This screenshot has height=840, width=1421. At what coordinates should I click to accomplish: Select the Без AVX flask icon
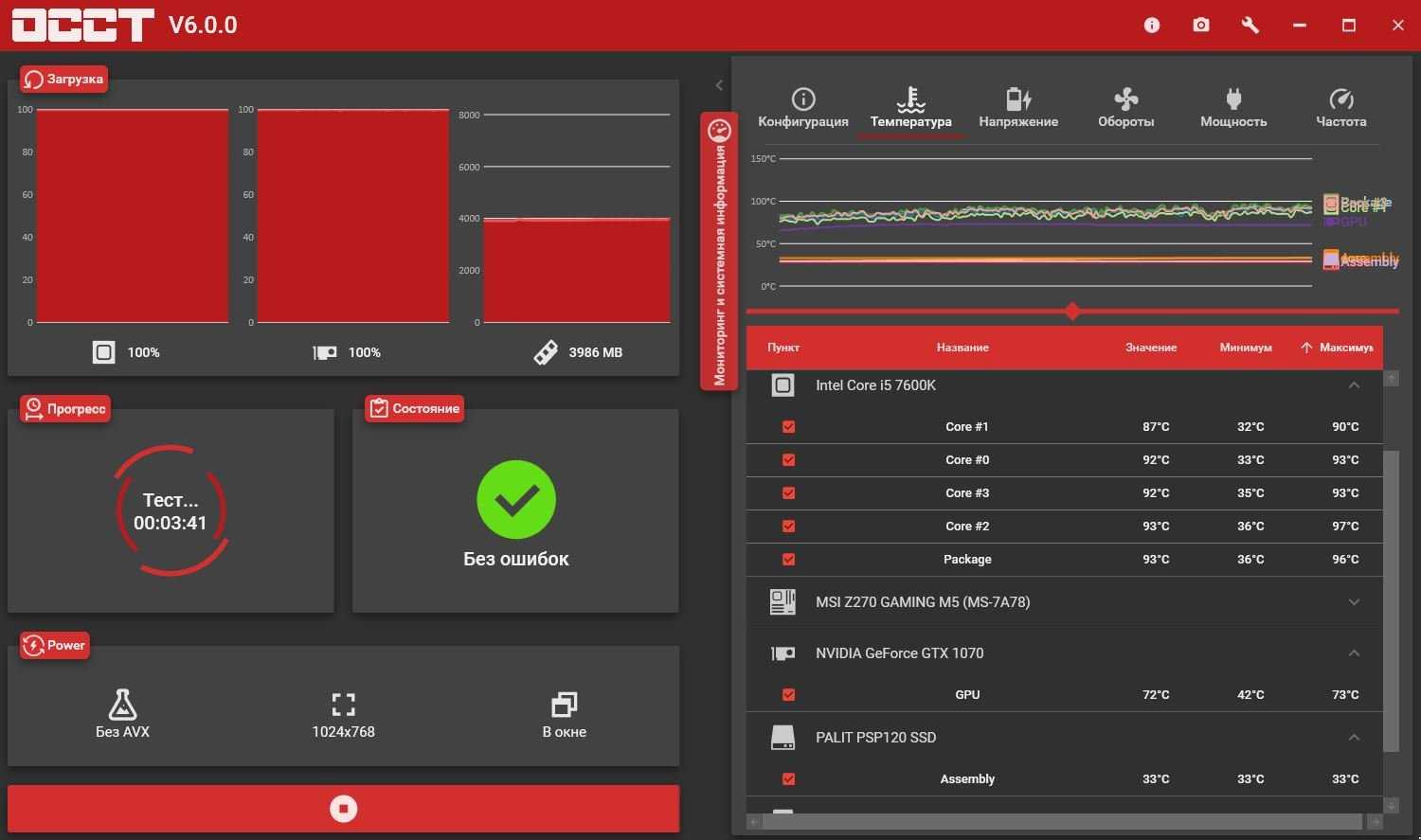122,706
